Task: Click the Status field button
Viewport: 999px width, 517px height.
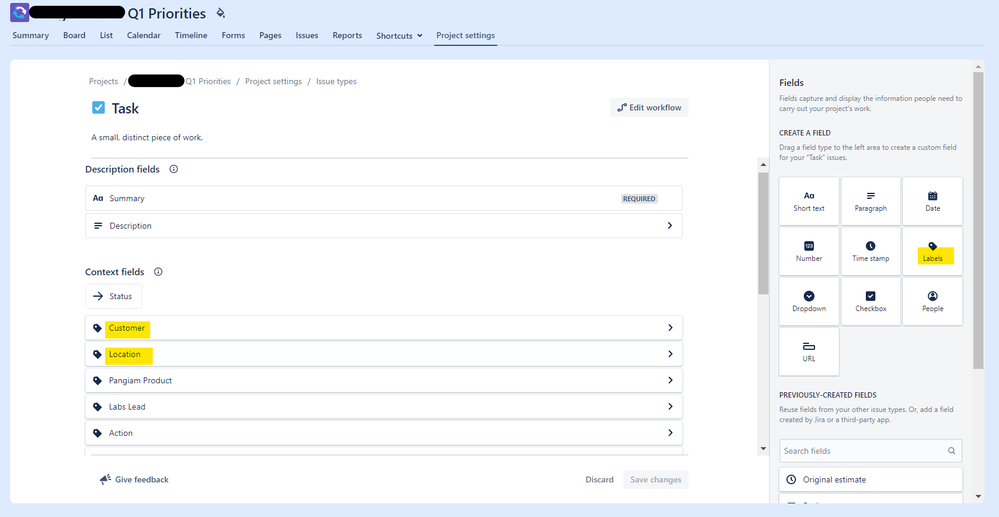Action: (113, 296)
